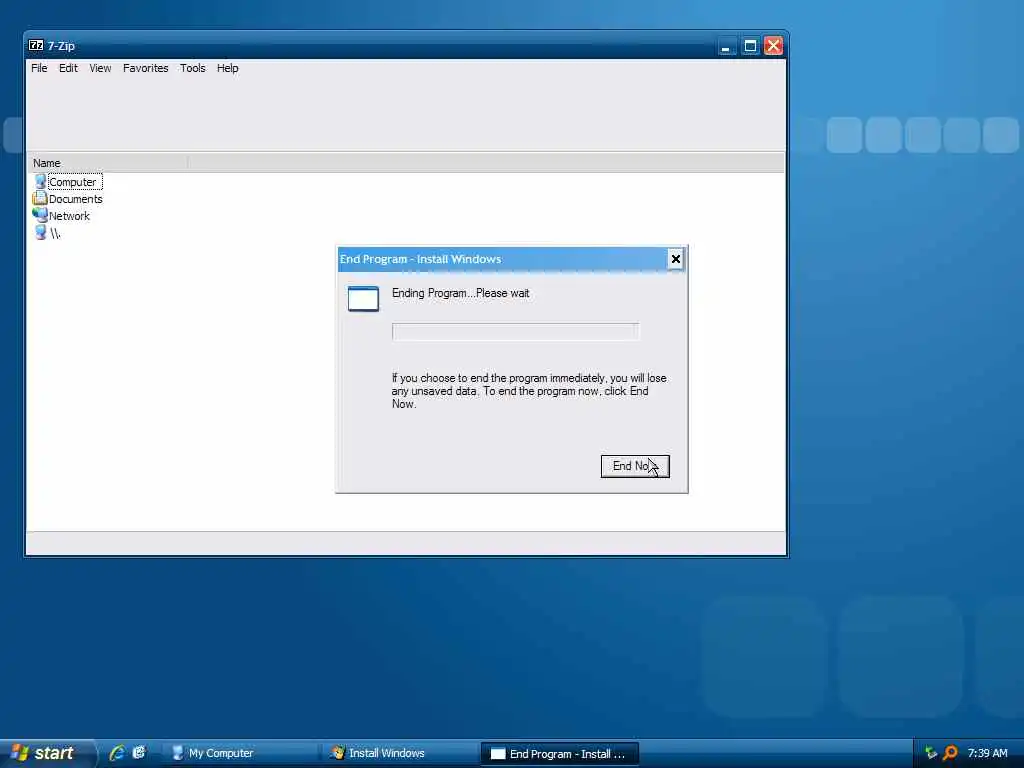The width and height of the screenshot is (1024, 768).
Task: Select the Documents folder icon
Action: click(x=40, y=199)
